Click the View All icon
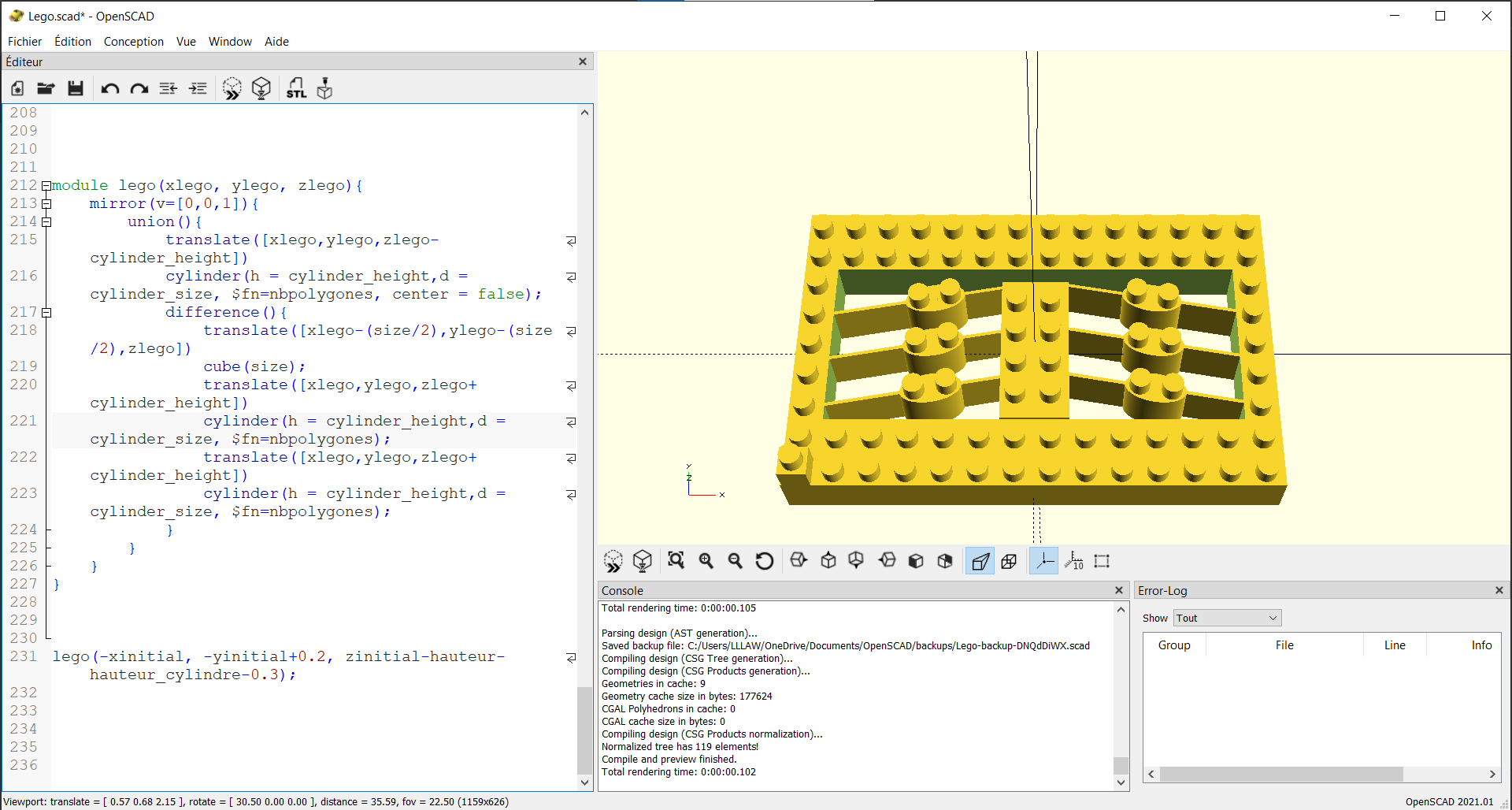 click(676, 561)
